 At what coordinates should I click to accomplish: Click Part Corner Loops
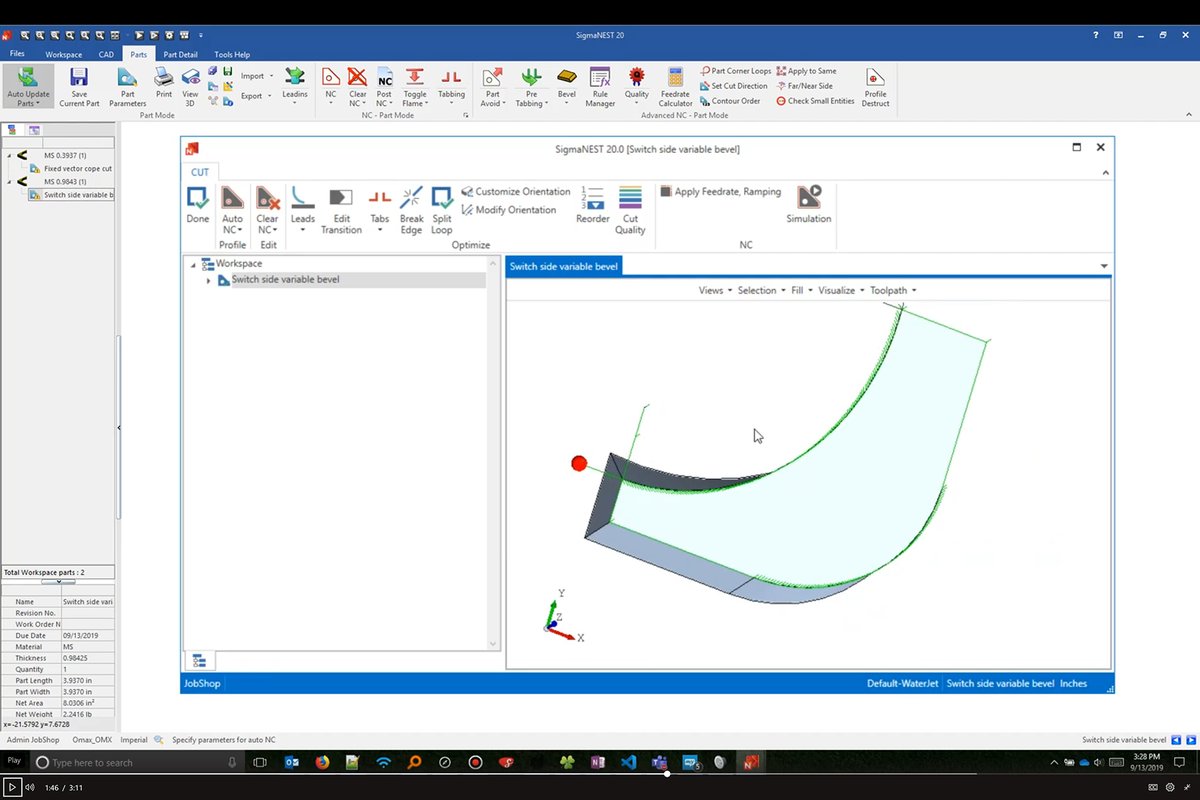(x=736, y=72)
